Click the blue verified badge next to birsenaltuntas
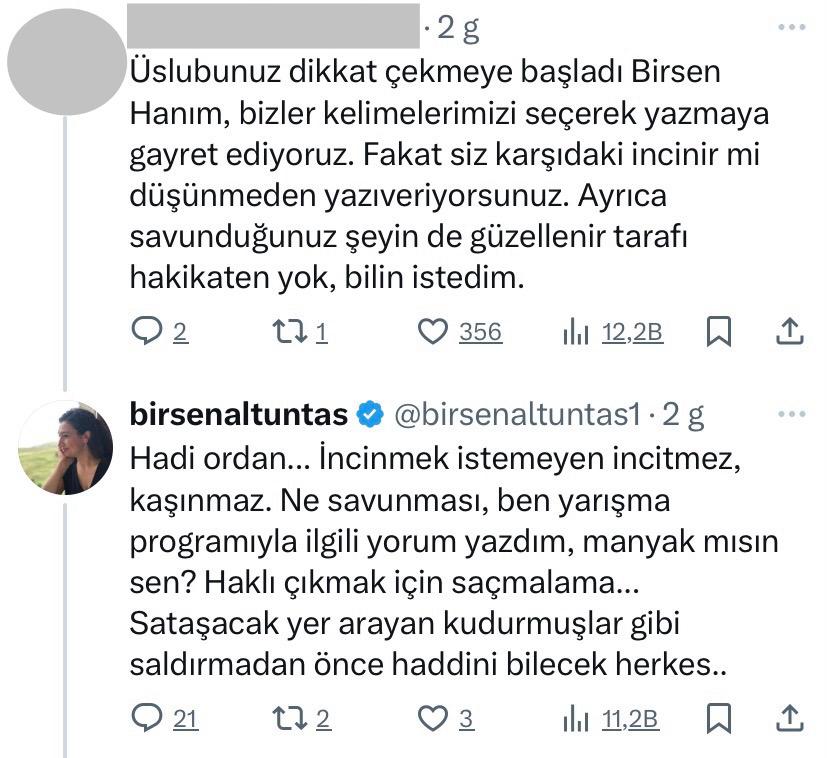 pos(370,408)
